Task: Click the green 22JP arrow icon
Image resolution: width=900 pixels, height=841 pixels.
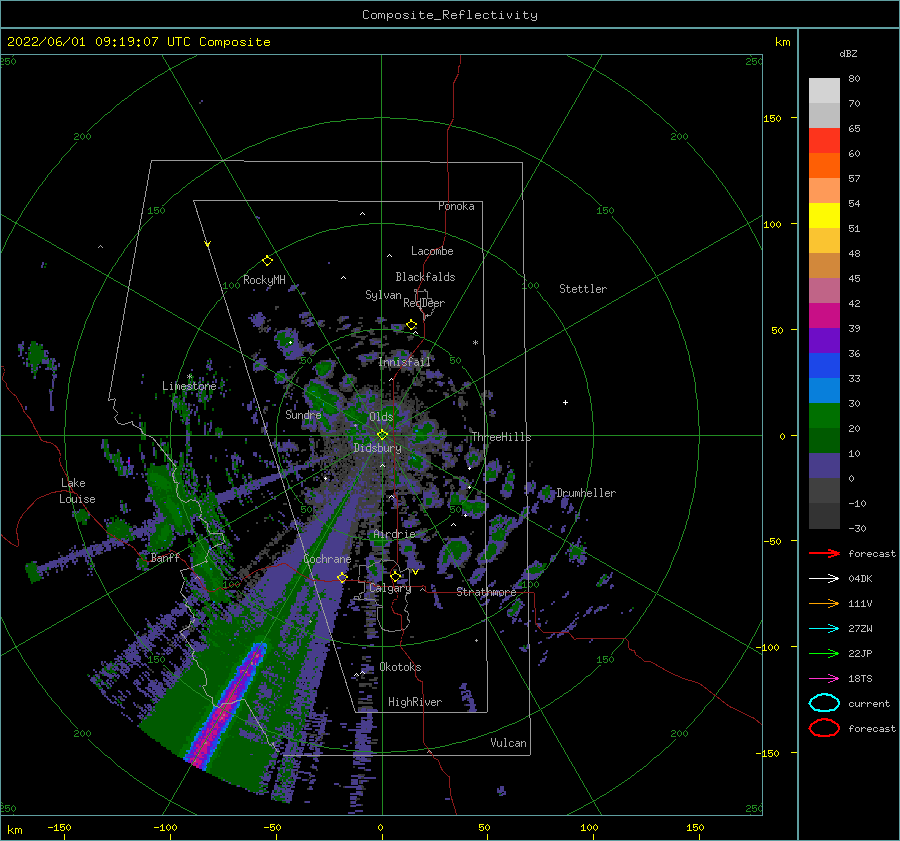Action: pos(824,653)
